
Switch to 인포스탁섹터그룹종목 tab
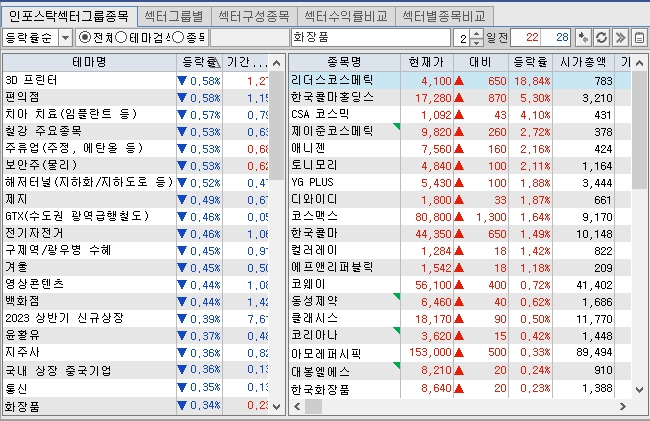click(69, 16)
